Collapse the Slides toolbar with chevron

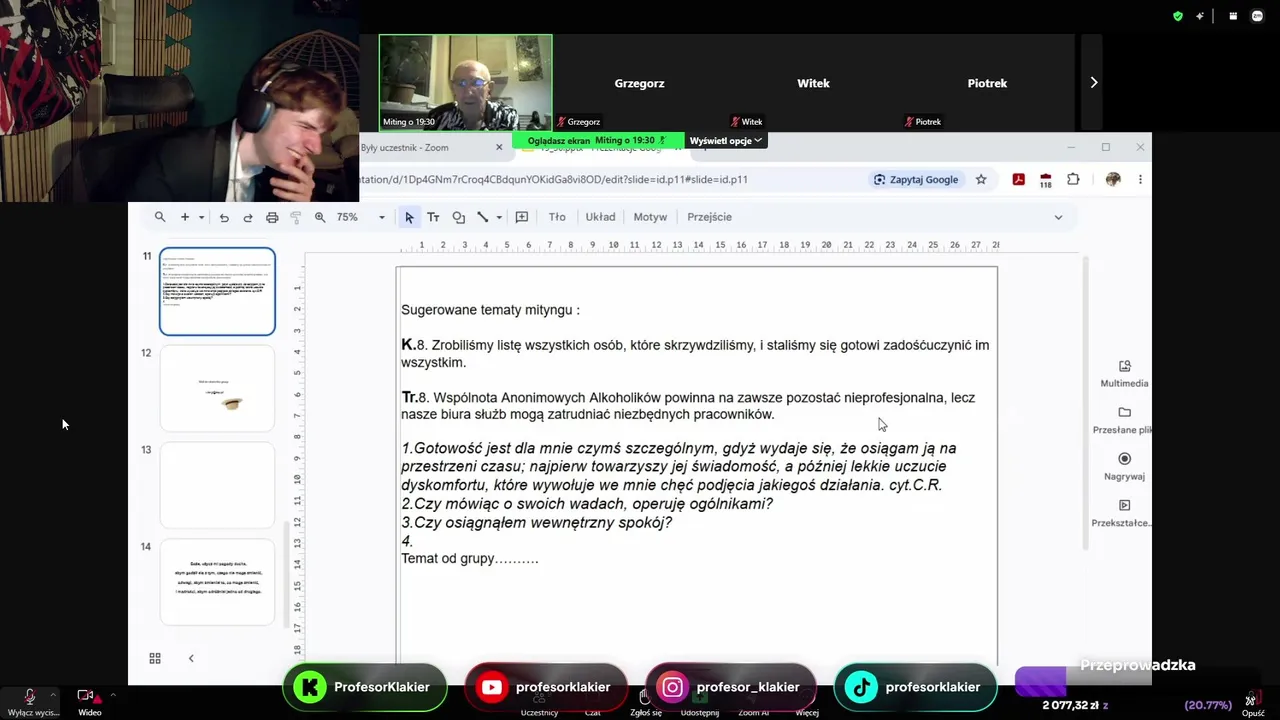tap(1058, 217)
